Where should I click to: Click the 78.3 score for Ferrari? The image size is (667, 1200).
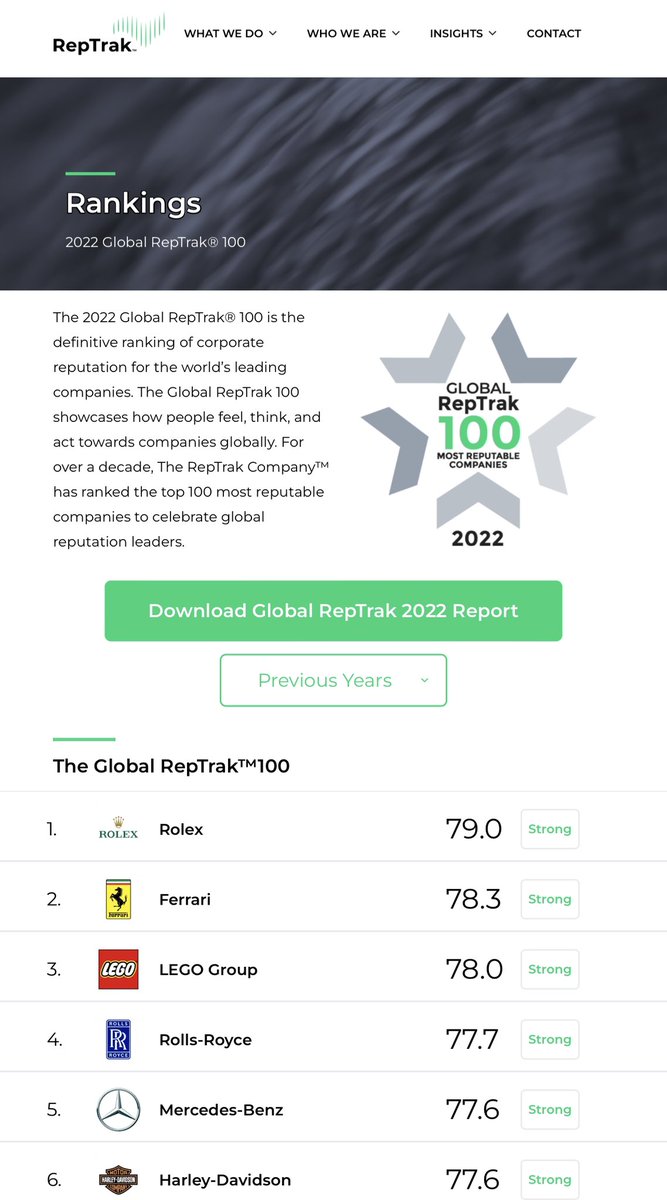(474, 899)
